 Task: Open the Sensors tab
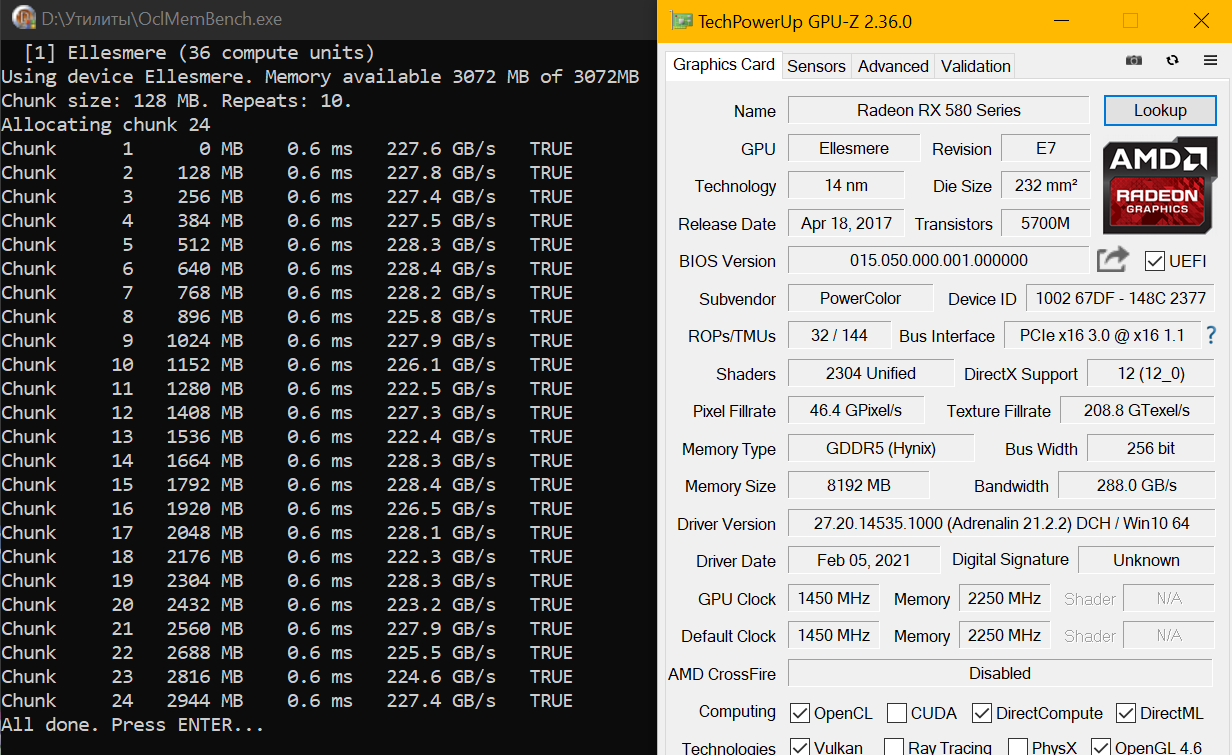[816, 66]
